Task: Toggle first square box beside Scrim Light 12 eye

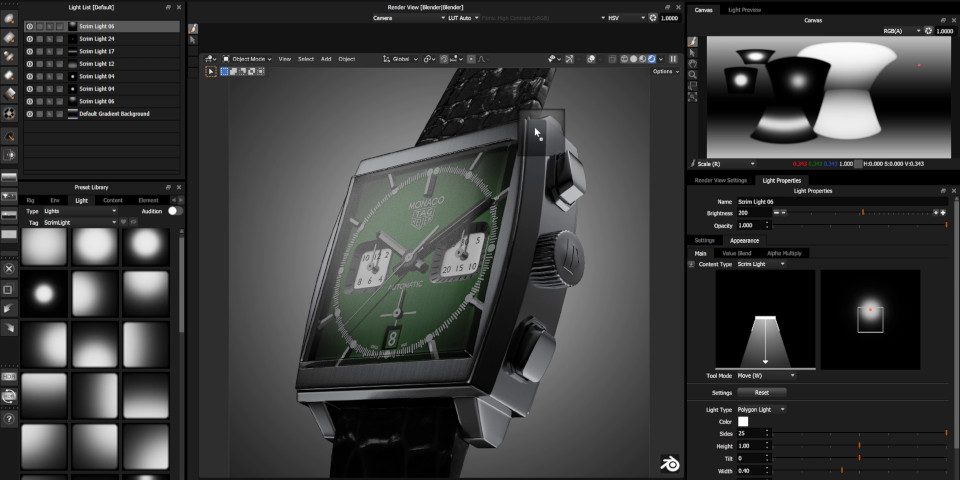Action: (x=40, y=64)
